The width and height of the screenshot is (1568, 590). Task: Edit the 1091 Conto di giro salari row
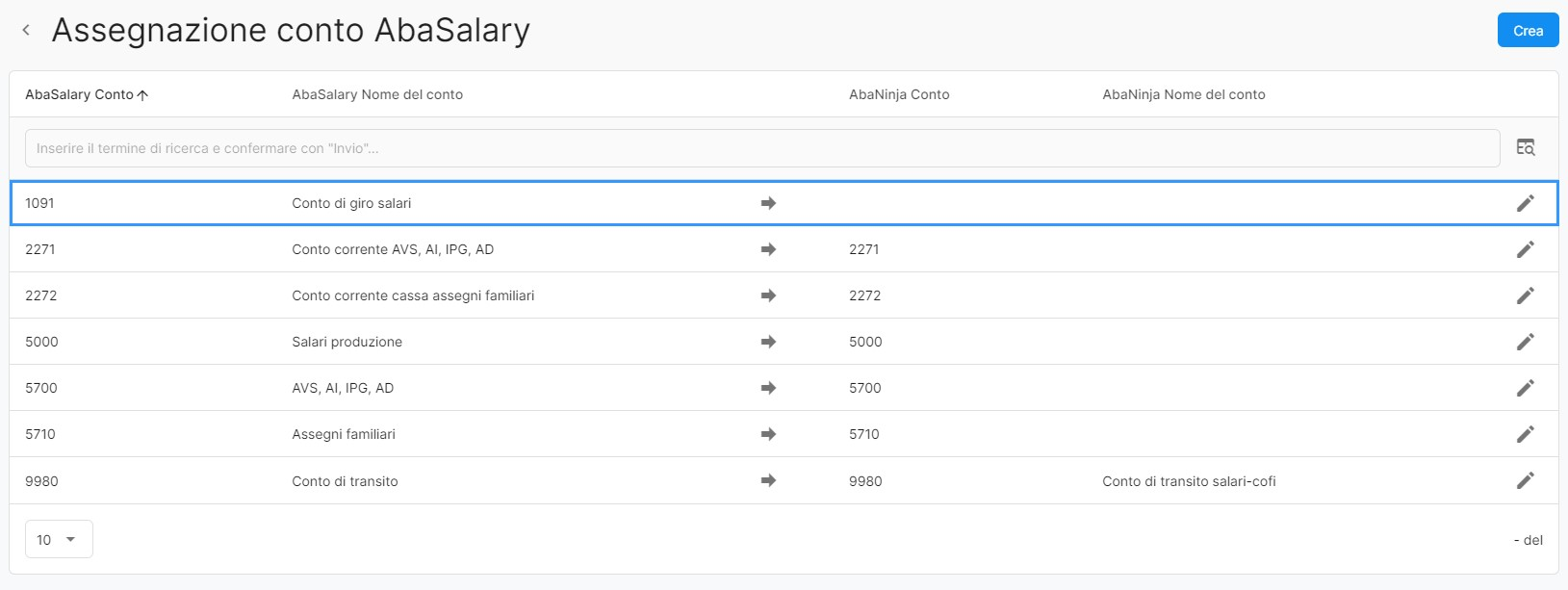[x=1526, y=203]
